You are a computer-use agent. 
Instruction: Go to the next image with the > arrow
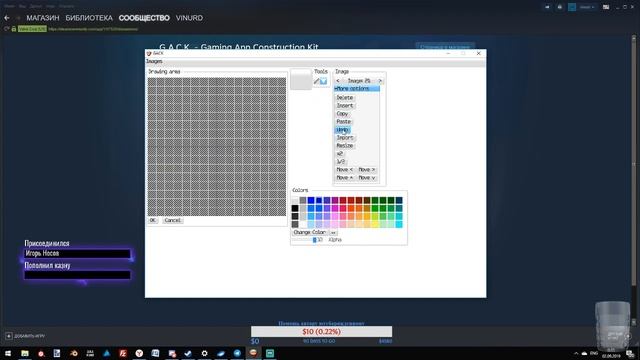pos(380,81)
